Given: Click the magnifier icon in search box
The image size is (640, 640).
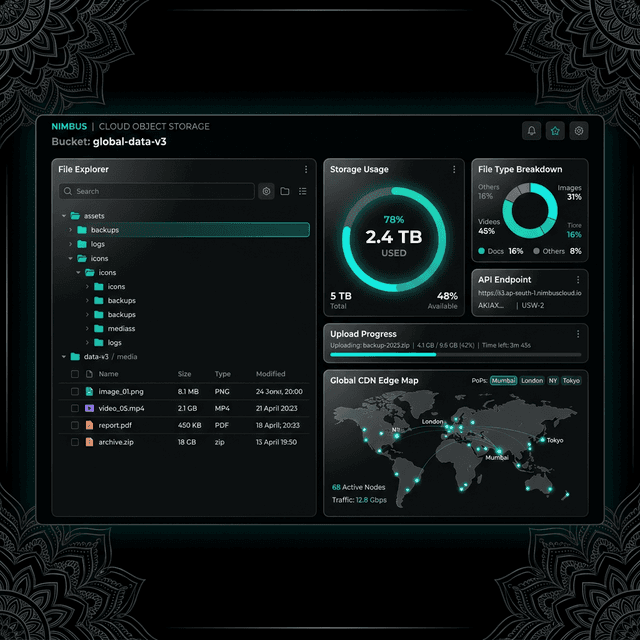Looking at the screenshot, I should pos(68,191).
